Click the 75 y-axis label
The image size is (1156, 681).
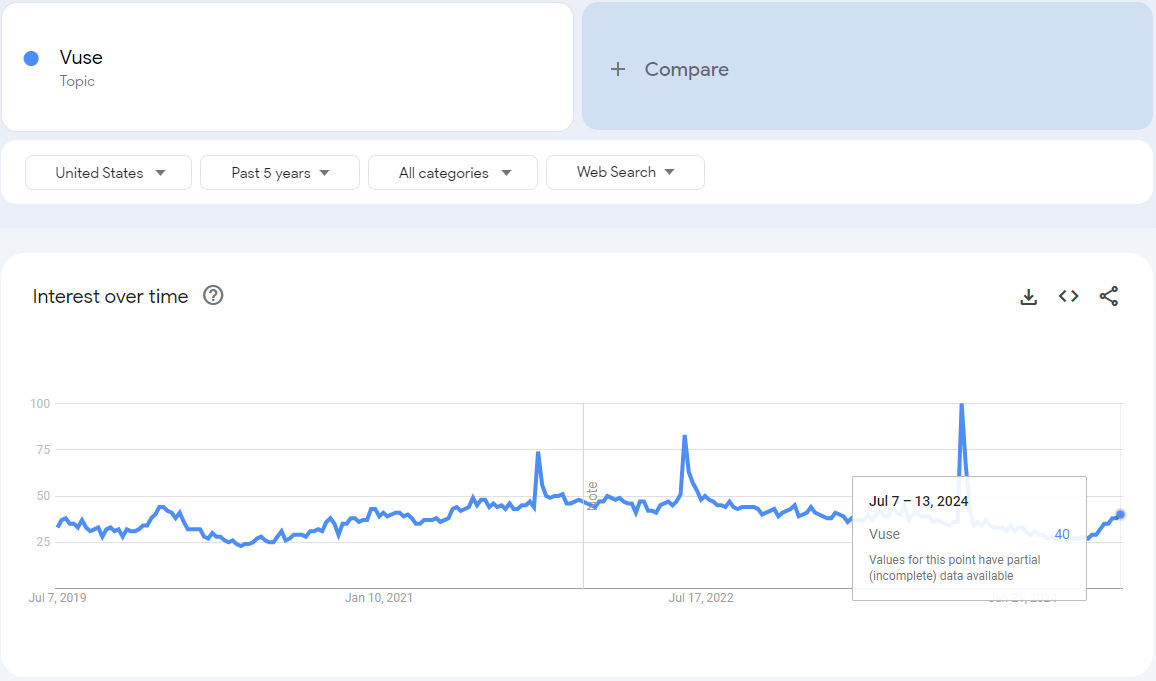coord(43,450)
